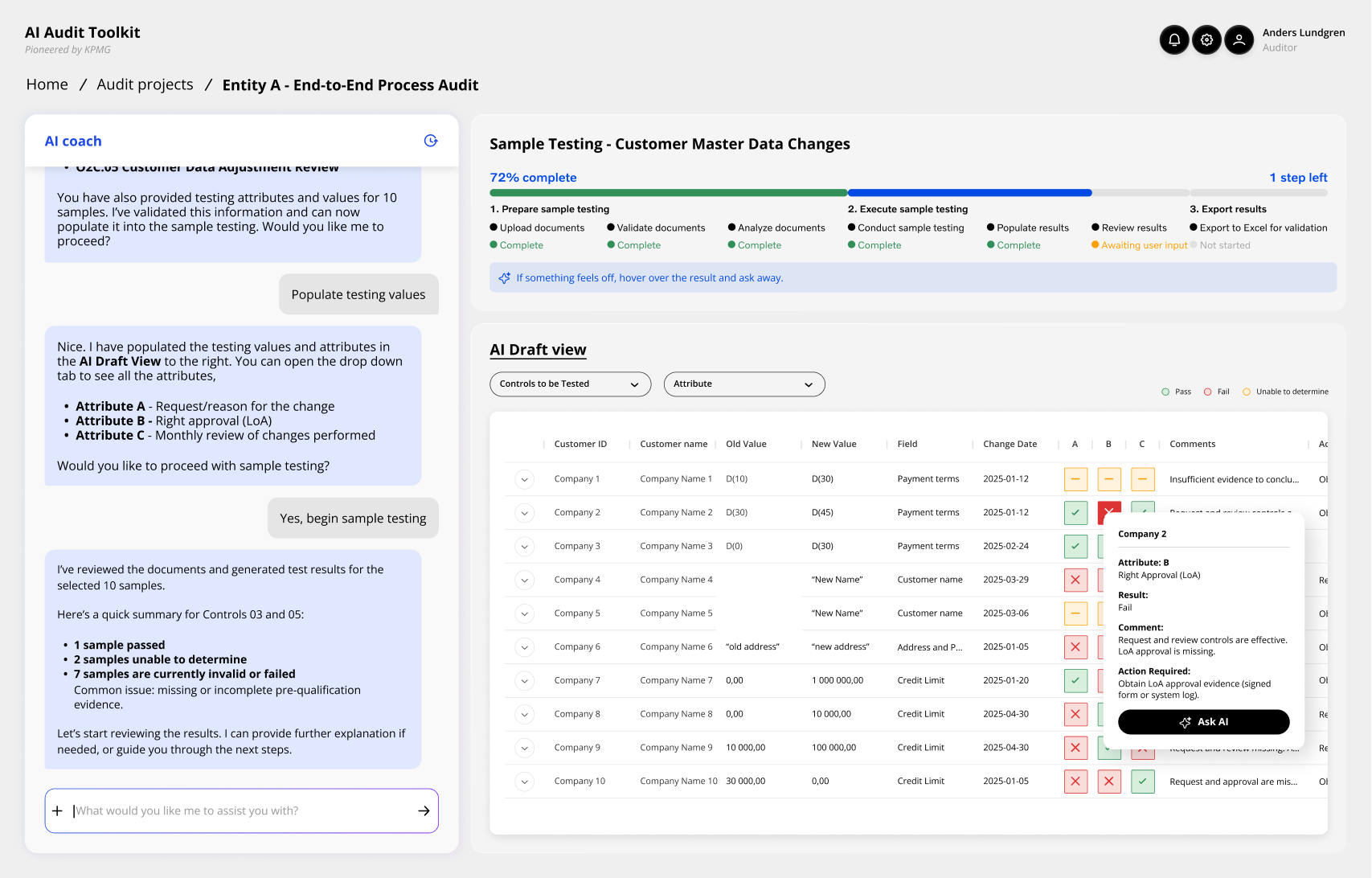Open AI coach chat history icon
Image resolution: width=1372 pixels, height=878 pixels.
pyautogui.click(x=431, y=141)
